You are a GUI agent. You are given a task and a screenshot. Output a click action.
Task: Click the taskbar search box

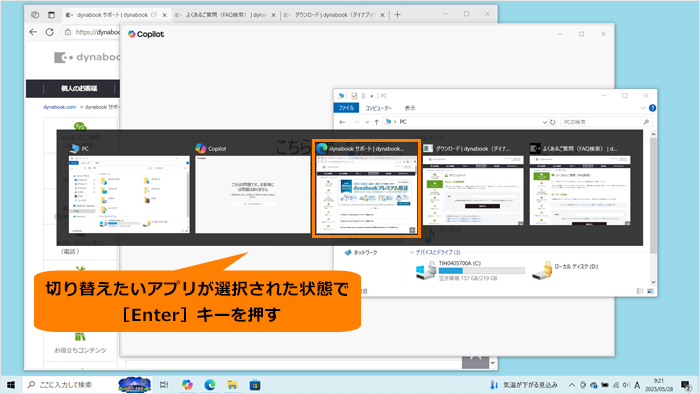point(87,385)
